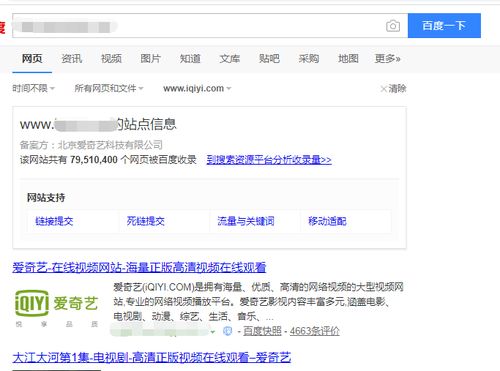
Task: Open the 移动适配 link
Action: point(327,221)
